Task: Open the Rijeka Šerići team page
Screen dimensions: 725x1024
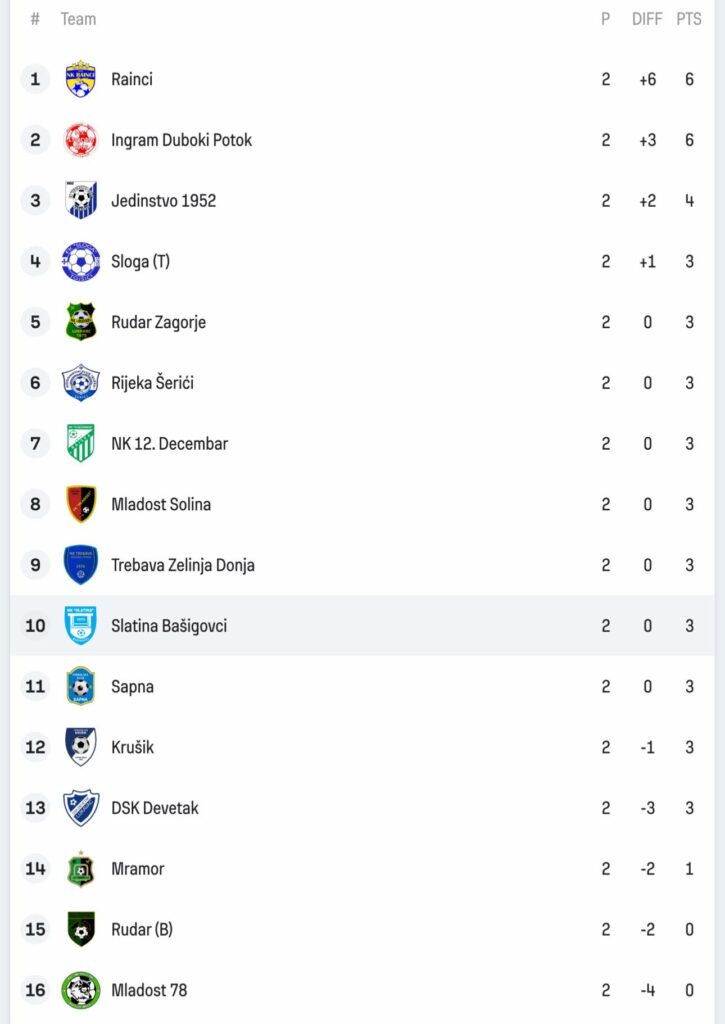Action: point(152,383)
